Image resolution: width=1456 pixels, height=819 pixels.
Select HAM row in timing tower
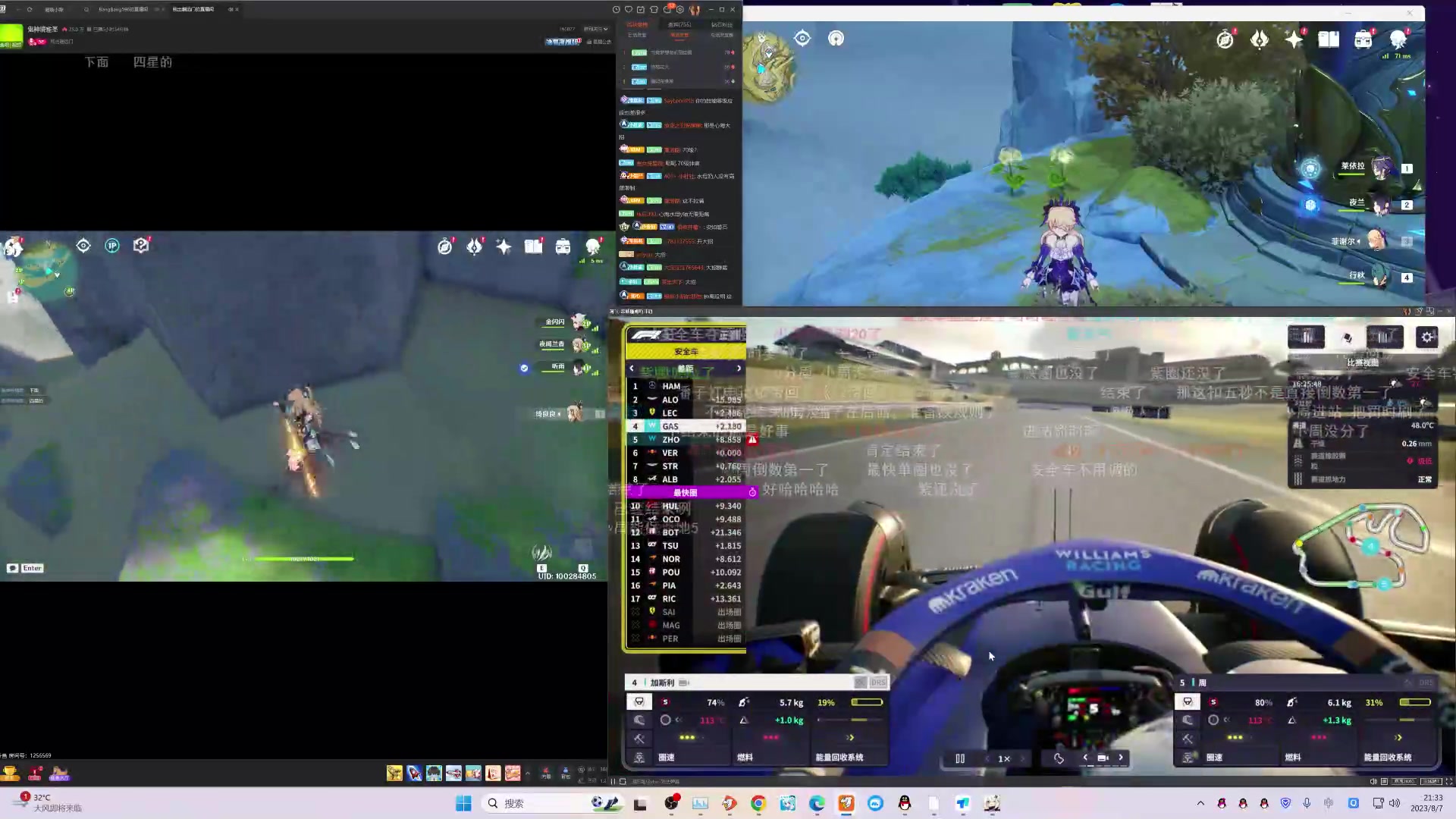point(686,386)
